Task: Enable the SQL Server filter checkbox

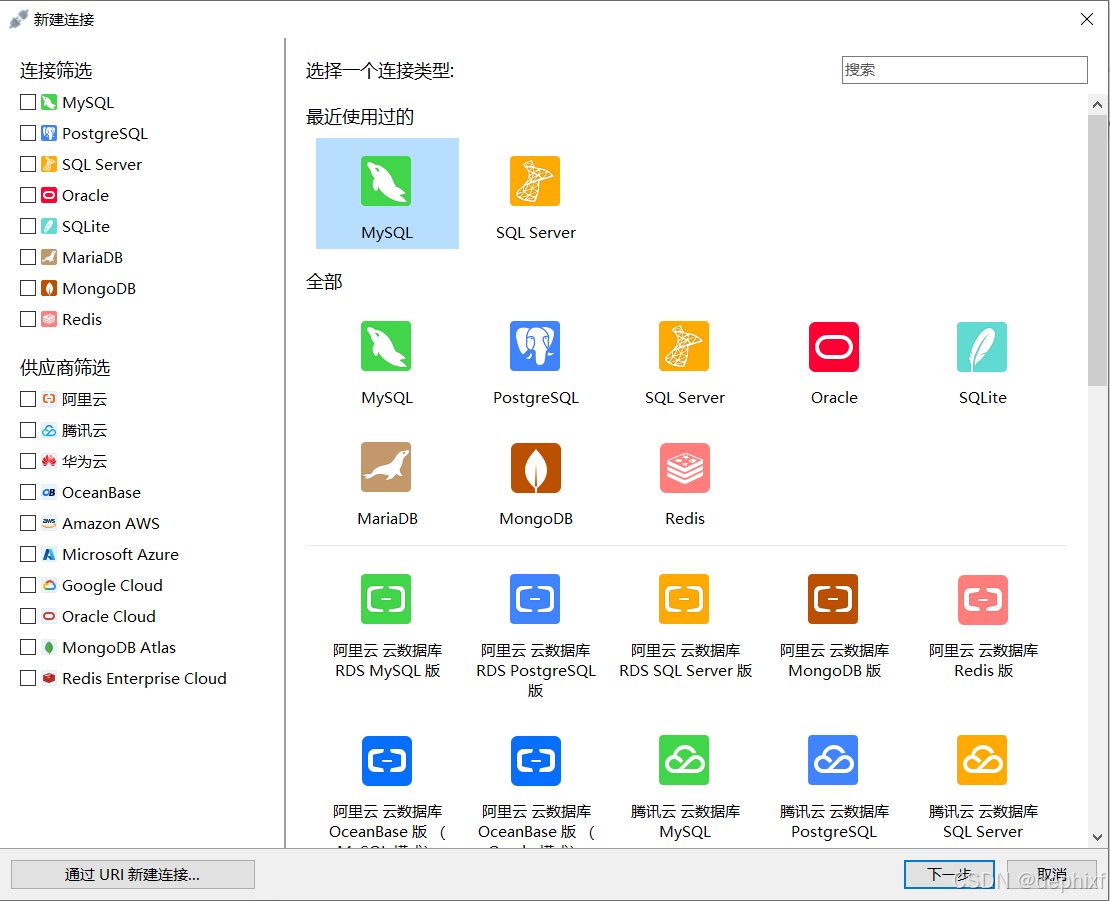Action: 28,164
